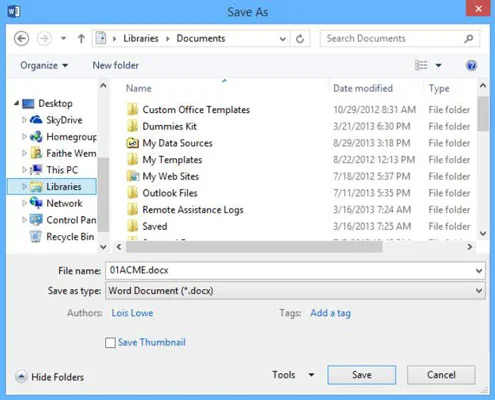Click the File name input field

point(290,271)
